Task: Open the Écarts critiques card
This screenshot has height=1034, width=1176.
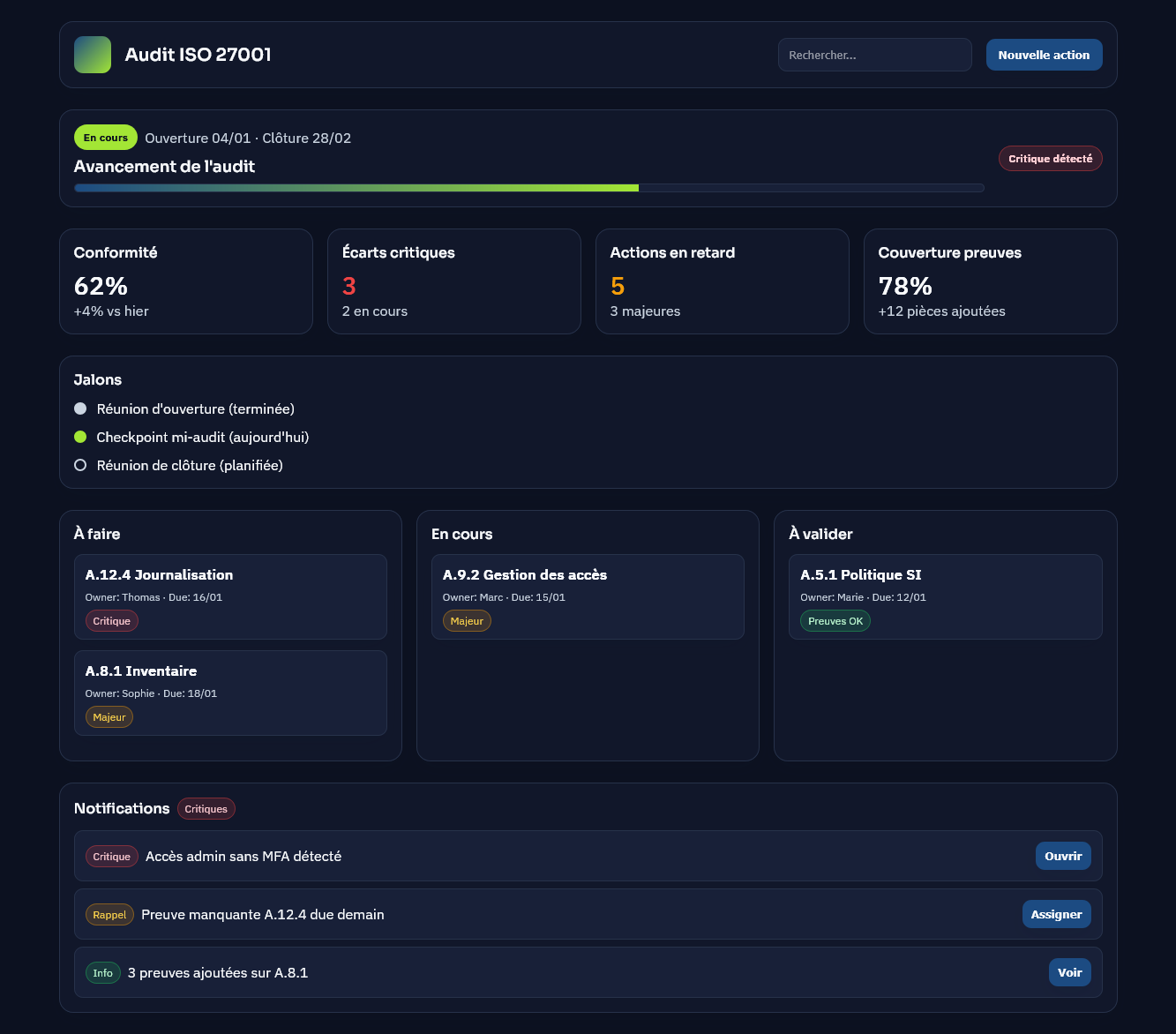Action: click(453, 281)
